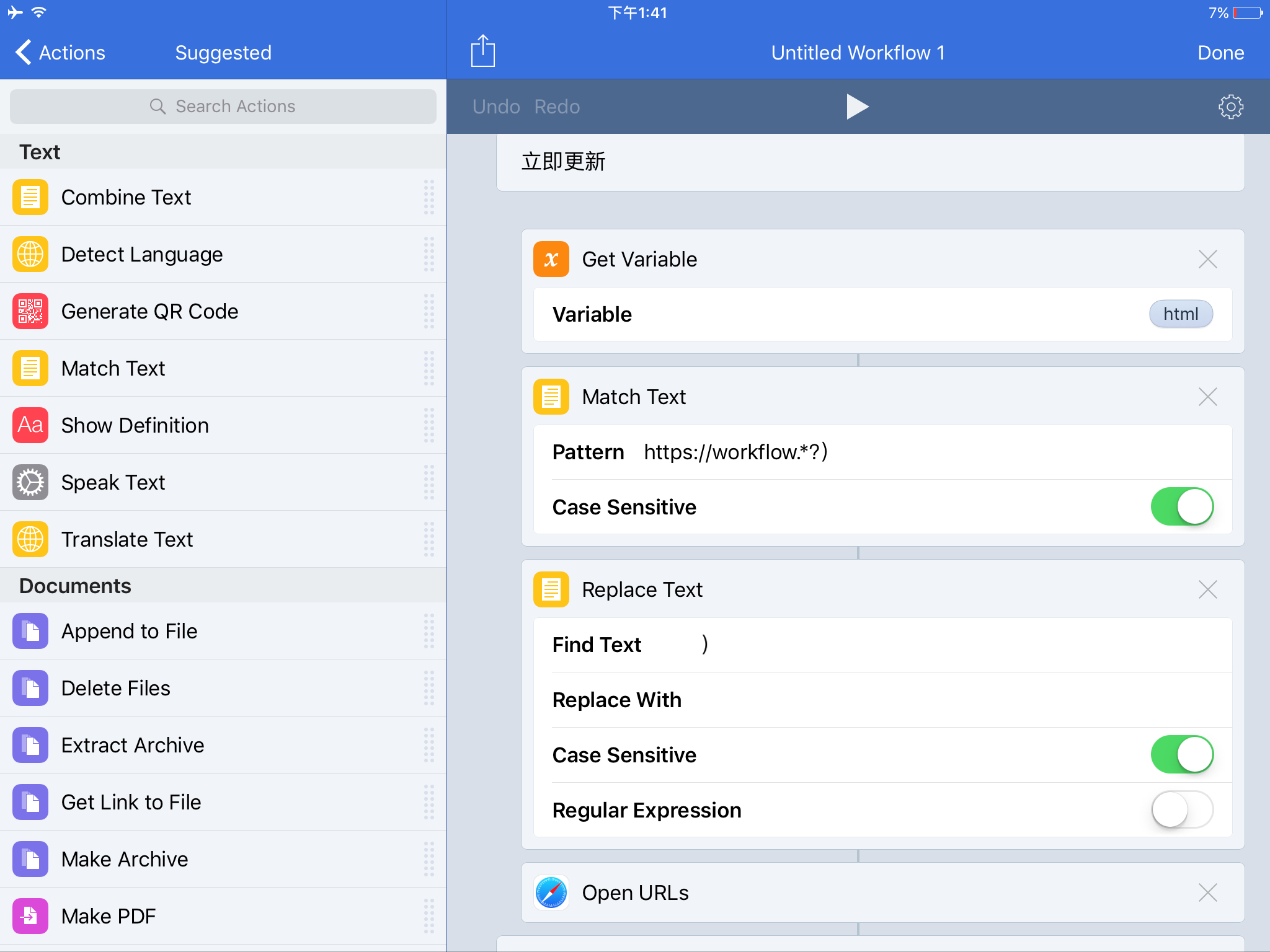
Task: Tap Done to finish editing
Action: [1220, 53]
